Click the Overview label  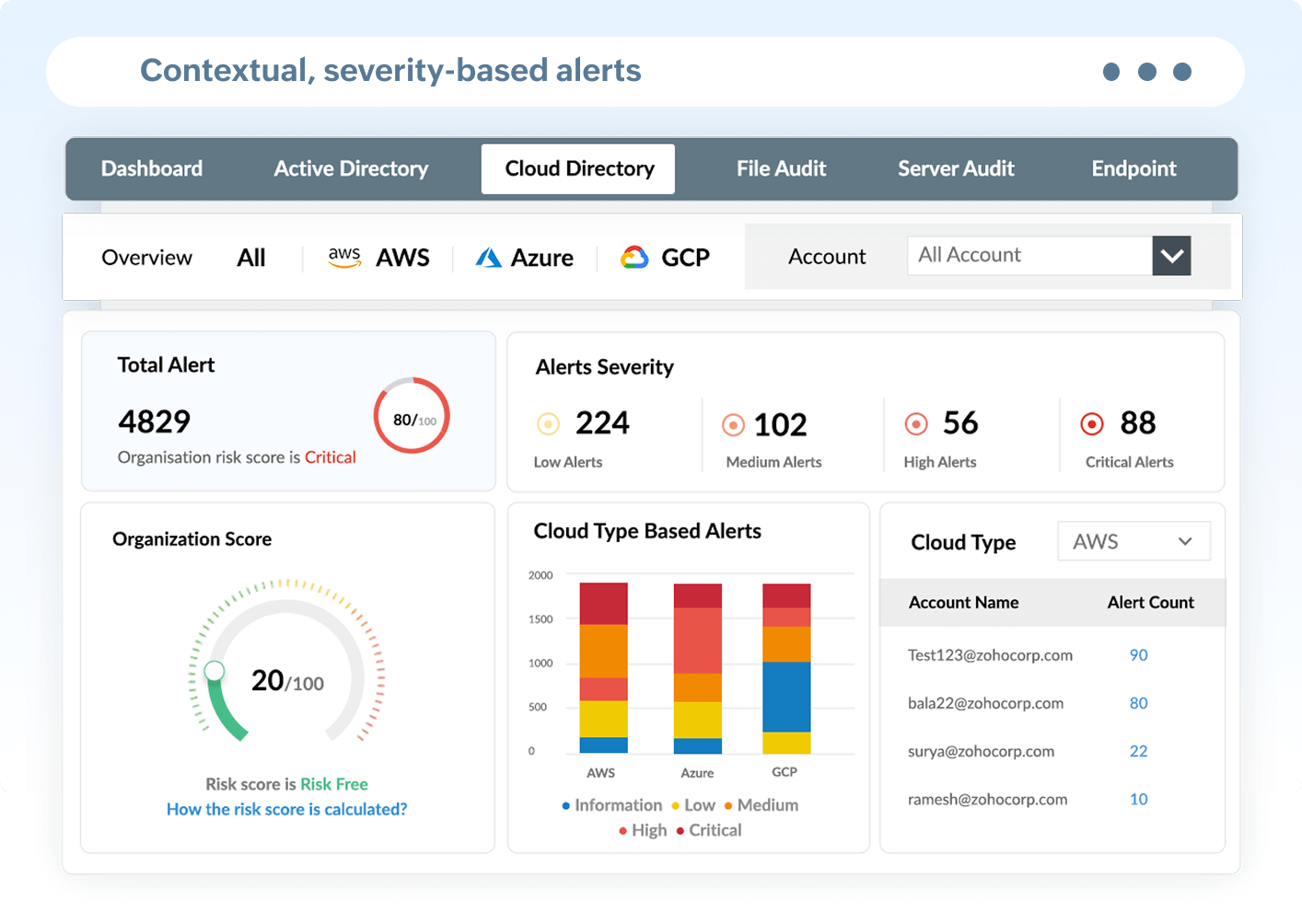coord(146,258)
